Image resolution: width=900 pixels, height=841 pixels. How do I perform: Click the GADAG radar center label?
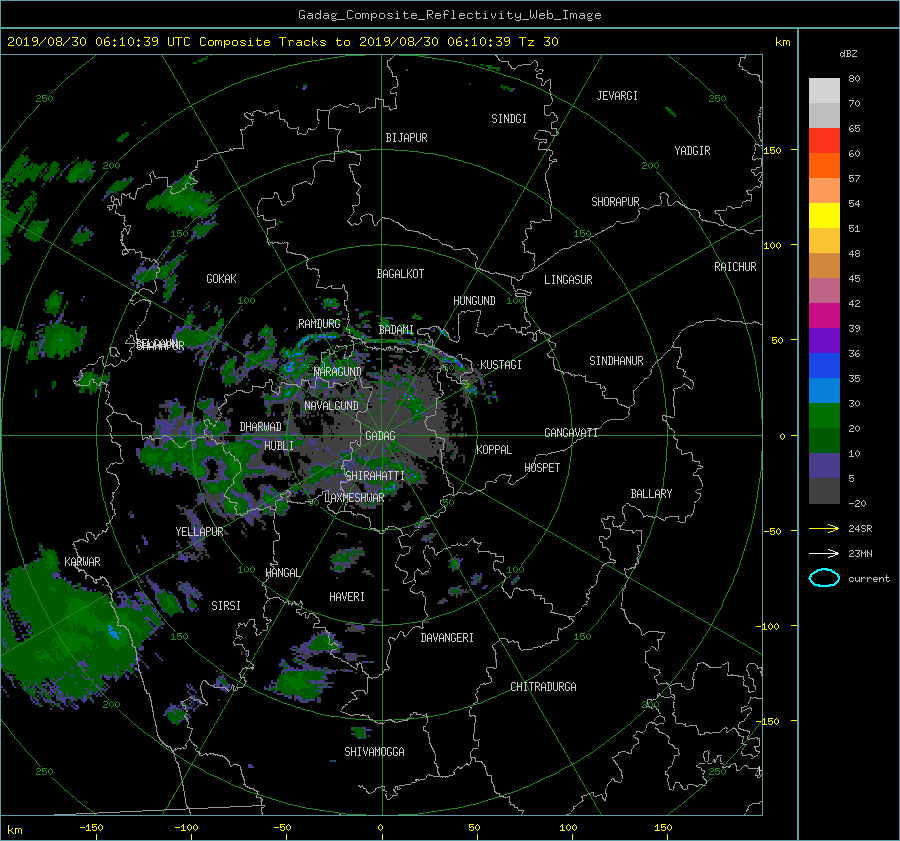pyautogui.click(x=380, y=436)
